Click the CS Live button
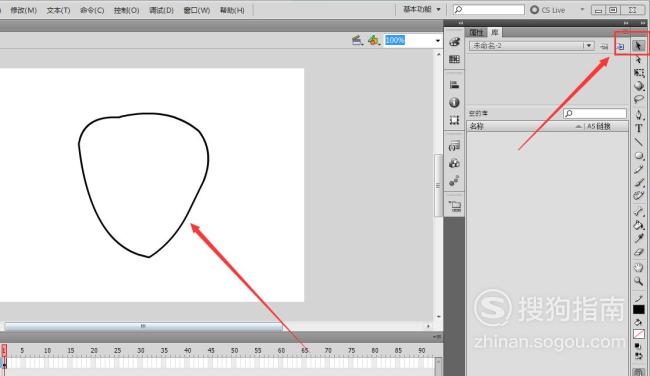Screen dimensions: 650x376 548,10
